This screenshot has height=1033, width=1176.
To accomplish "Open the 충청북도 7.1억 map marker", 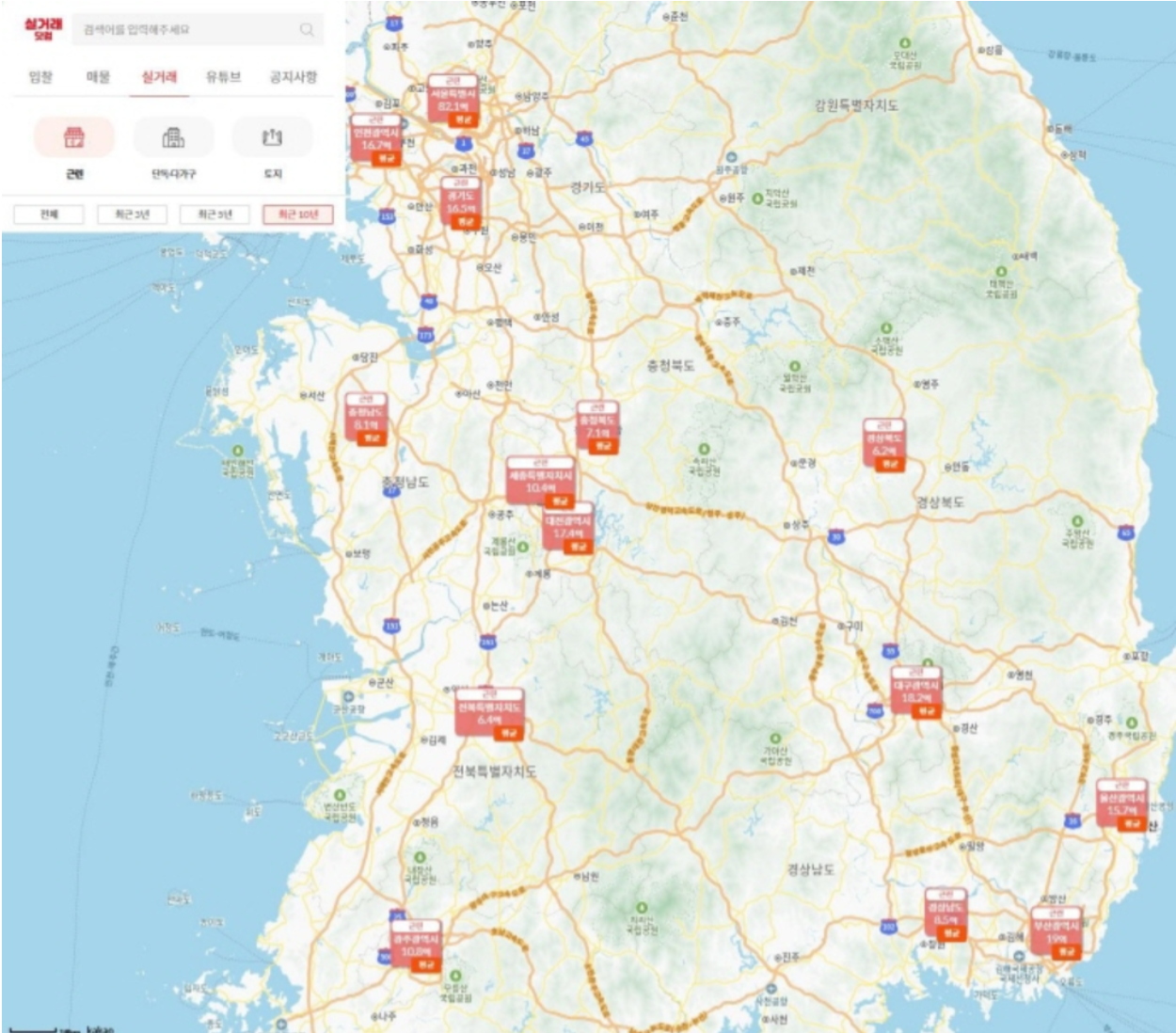I will pyautogui.click(x=597, y=428).
